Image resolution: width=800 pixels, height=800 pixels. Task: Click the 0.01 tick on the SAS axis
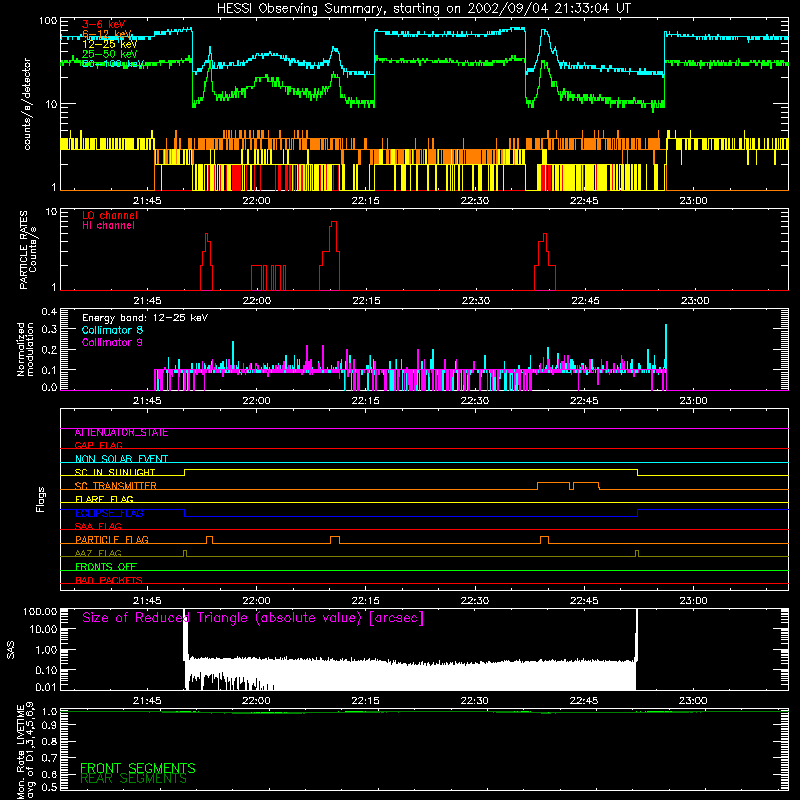point(46,687)
